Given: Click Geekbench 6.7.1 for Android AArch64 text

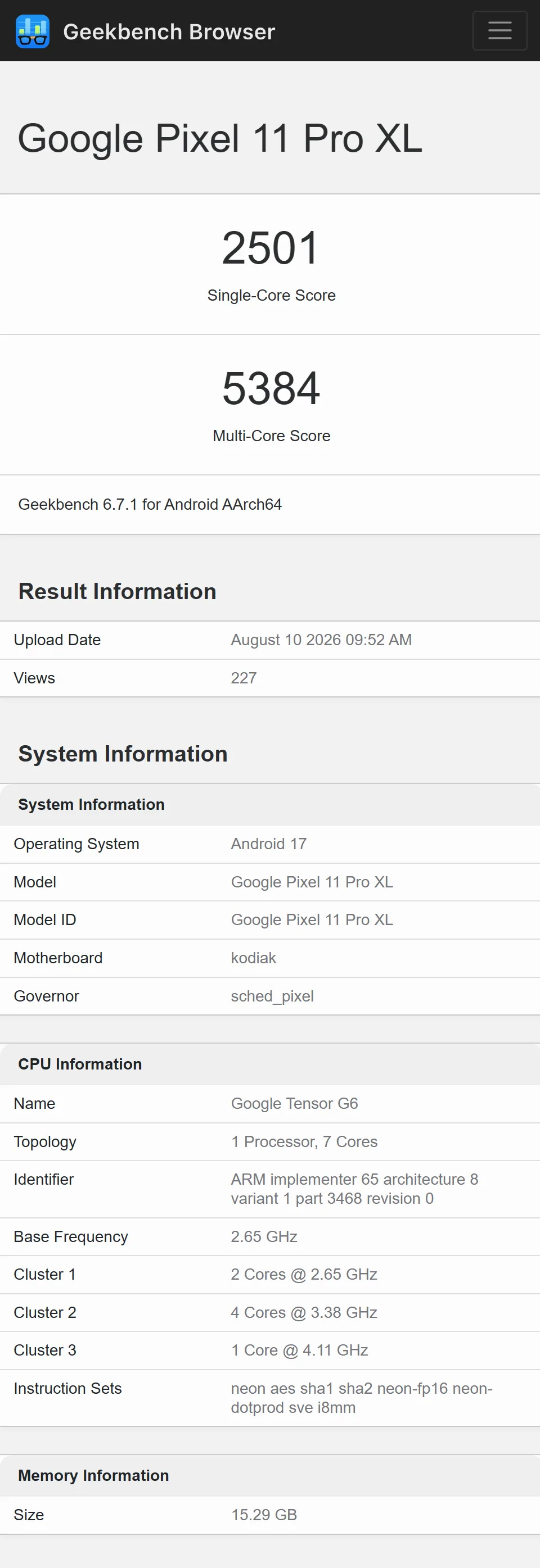Looking at the screenshot, I should click(150, 505).
